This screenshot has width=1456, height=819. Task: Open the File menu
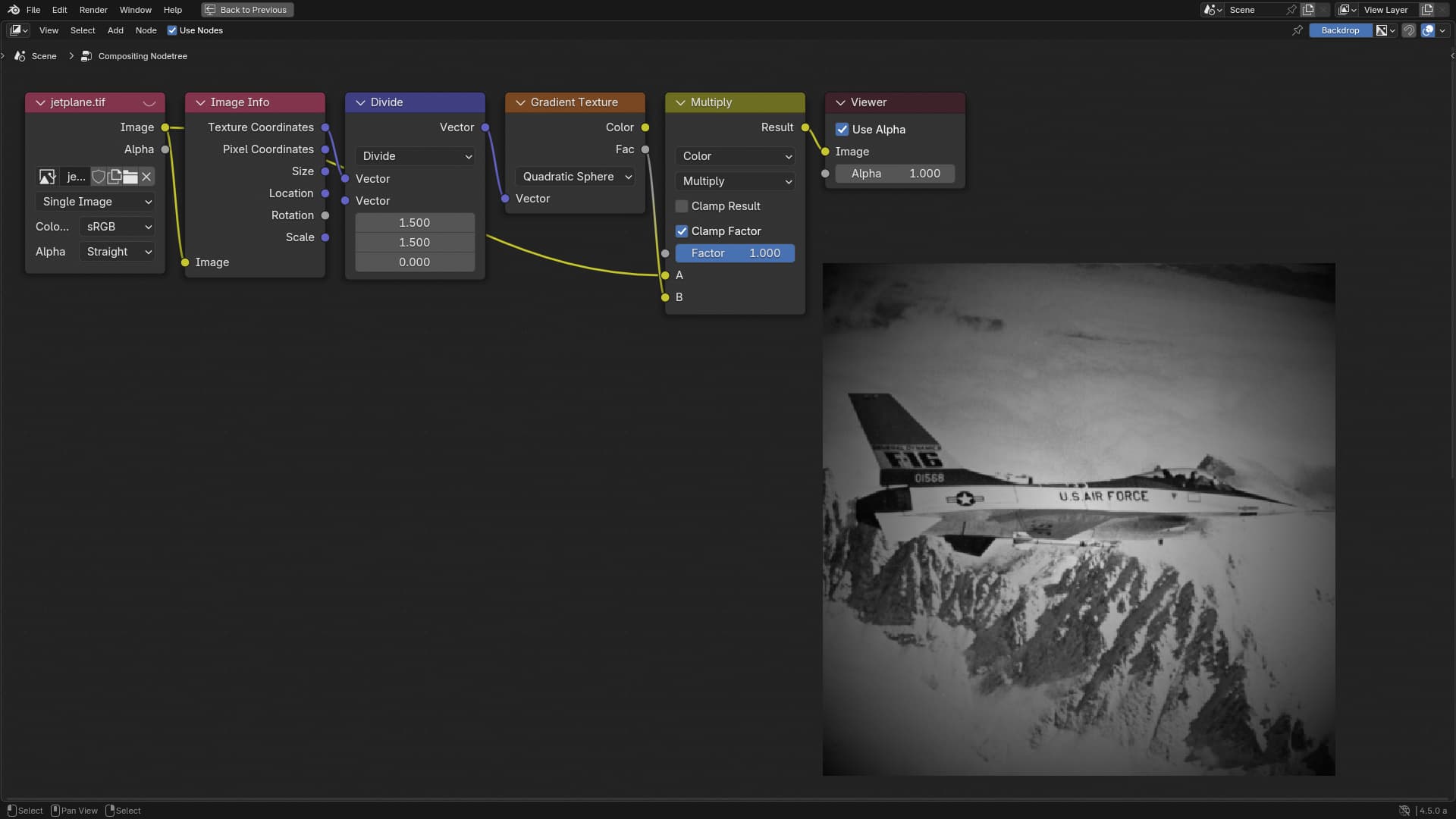coord(33,10)
